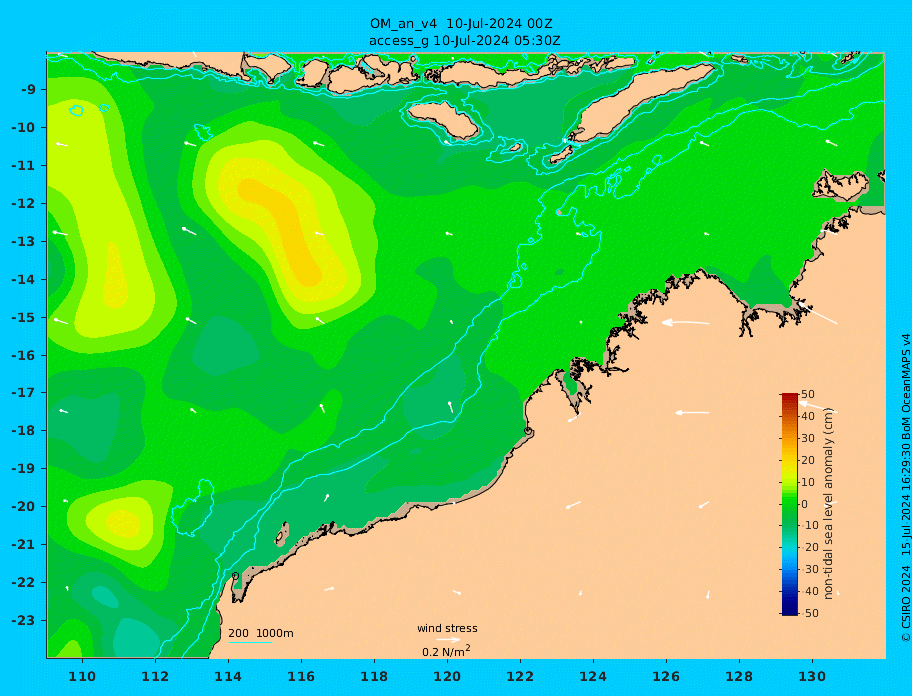Pick colorbar tick value 40
This screenshot has width=912, height=696.
808,416
